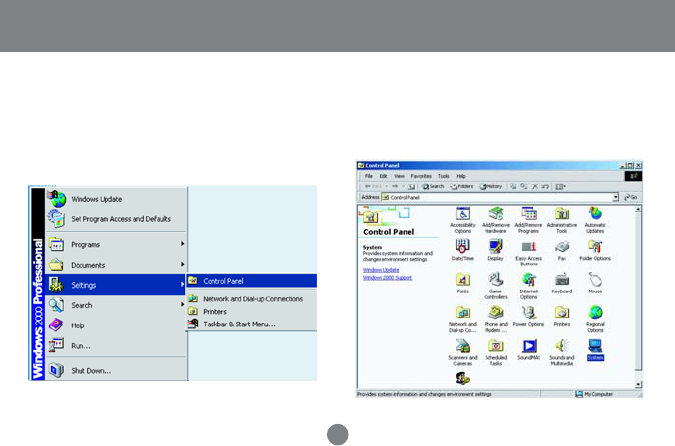The height and width of the screenshot is (446, 675).
Task: Open Mouse icon
Action: pos(595,283)
